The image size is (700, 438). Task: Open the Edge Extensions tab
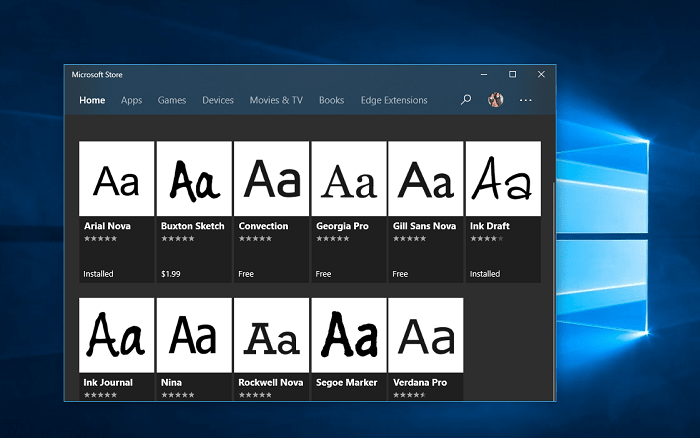tap(394, 100)
